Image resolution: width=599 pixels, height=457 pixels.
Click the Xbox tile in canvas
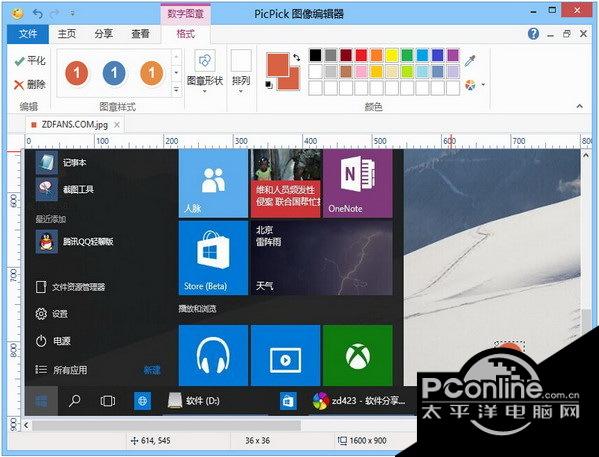click(x=358, y=355)
